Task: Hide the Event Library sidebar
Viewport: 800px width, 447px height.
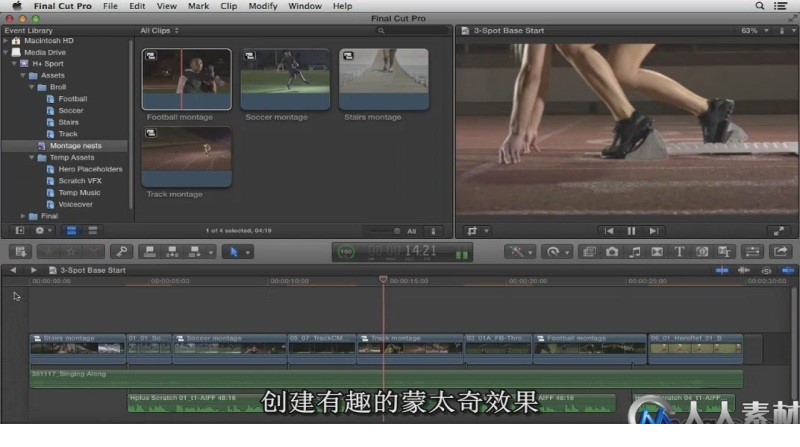Action: tap(20, 231)
